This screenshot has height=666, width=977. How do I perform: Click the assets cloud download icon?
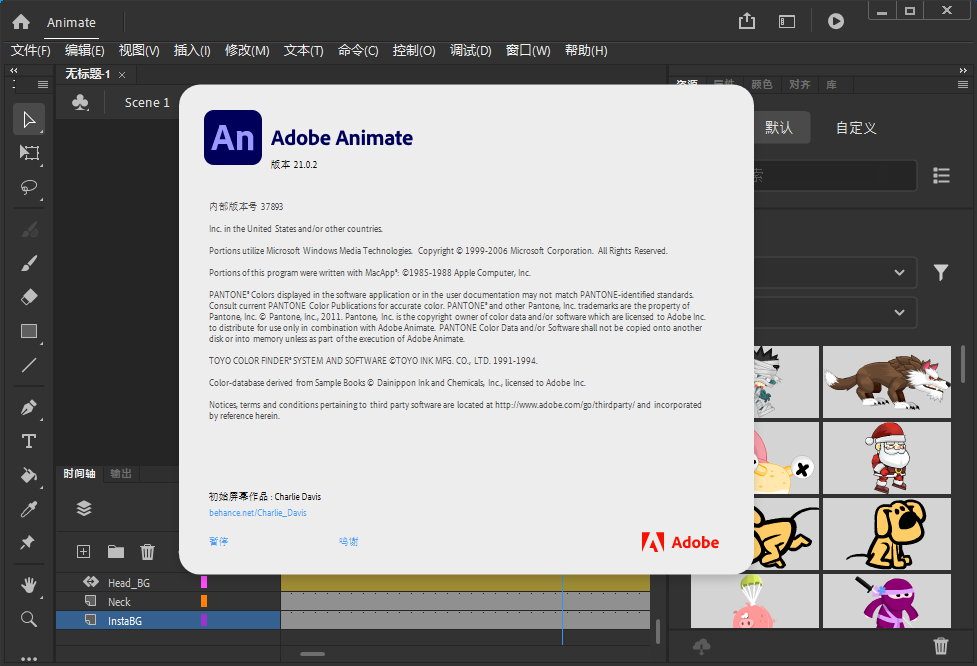coord(702,646)
